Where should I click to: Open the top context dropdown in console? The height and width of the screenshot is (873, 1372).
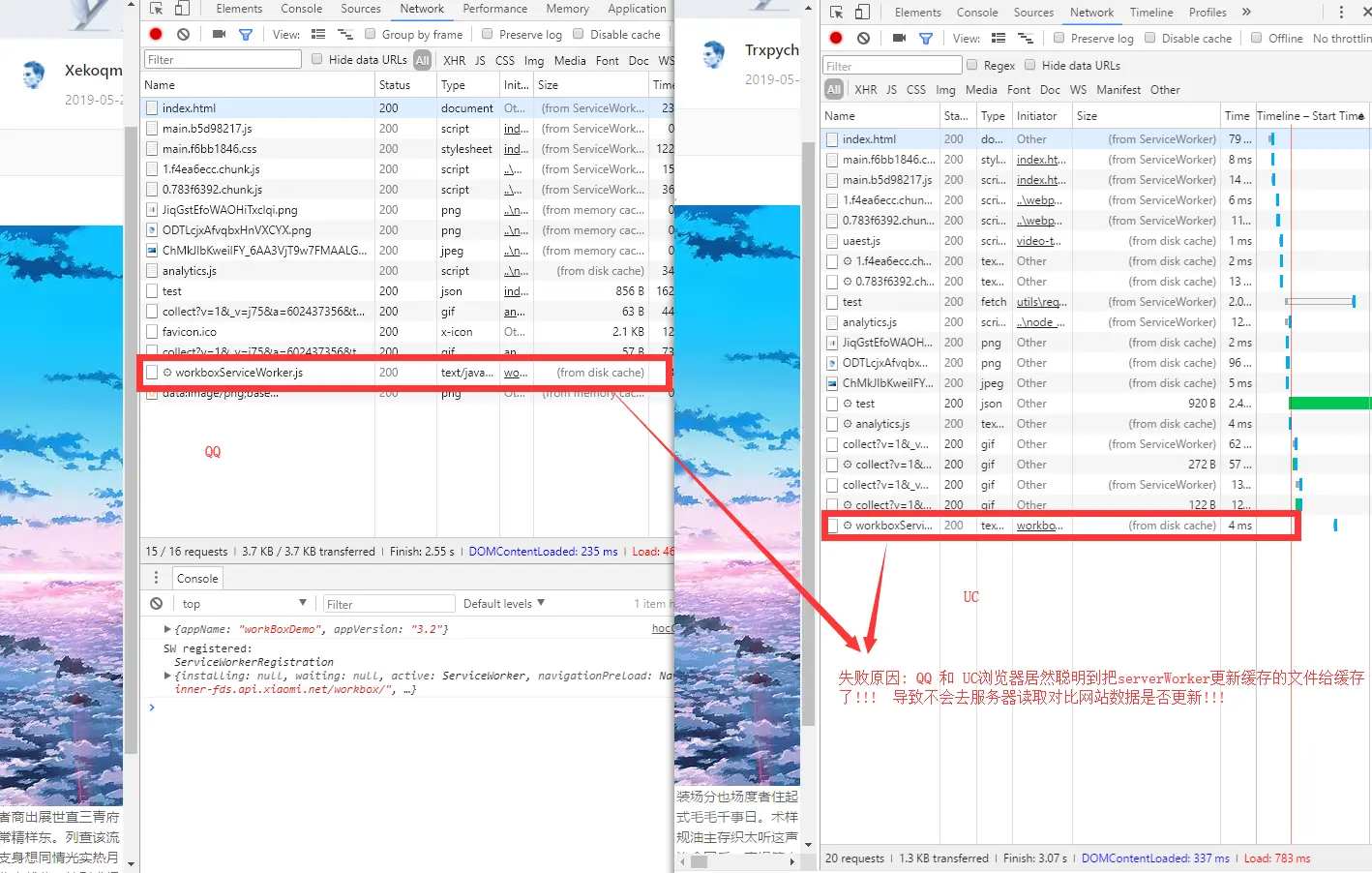pyautogui.click(x=244, y=604)
